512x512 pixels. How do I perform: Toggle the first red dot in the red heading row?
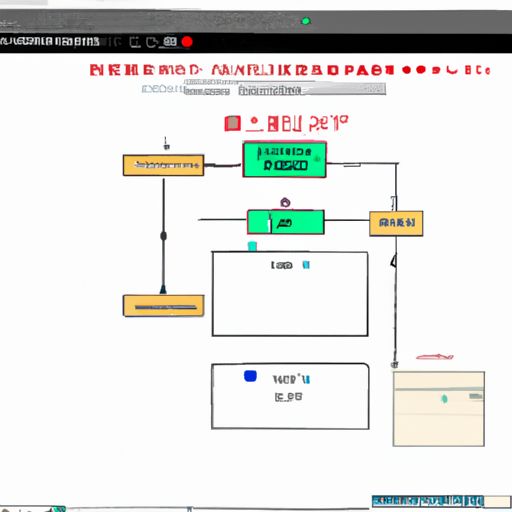coord(406,70)
